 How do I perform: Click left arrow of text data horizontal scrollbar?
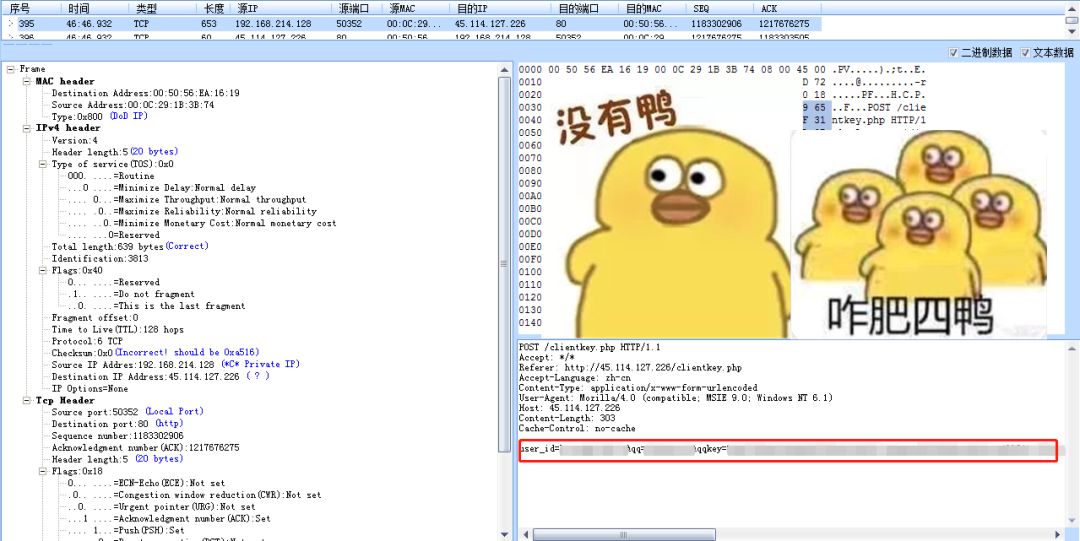click(525, 534)
